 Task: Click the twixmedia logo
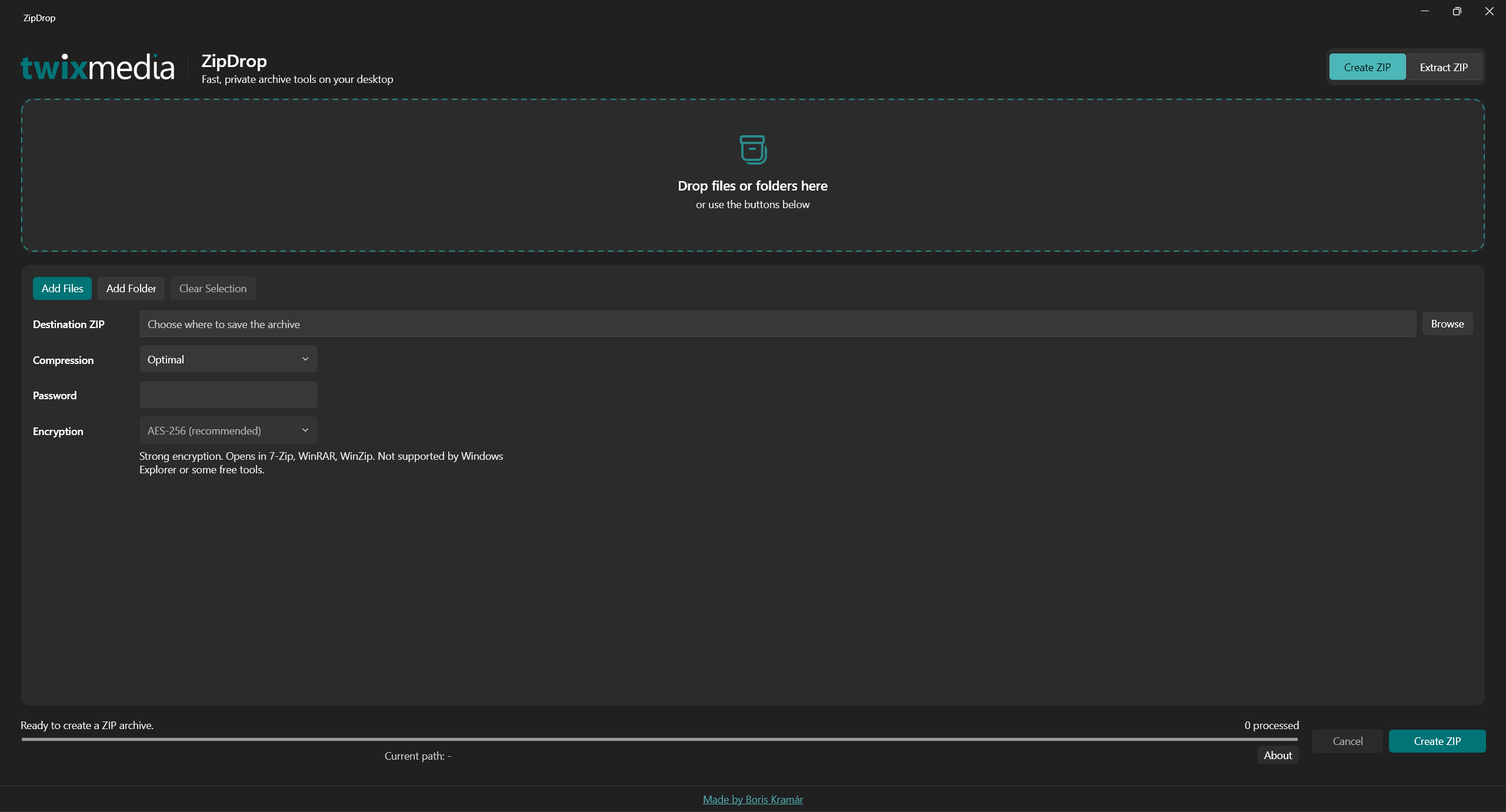point(98,67)
